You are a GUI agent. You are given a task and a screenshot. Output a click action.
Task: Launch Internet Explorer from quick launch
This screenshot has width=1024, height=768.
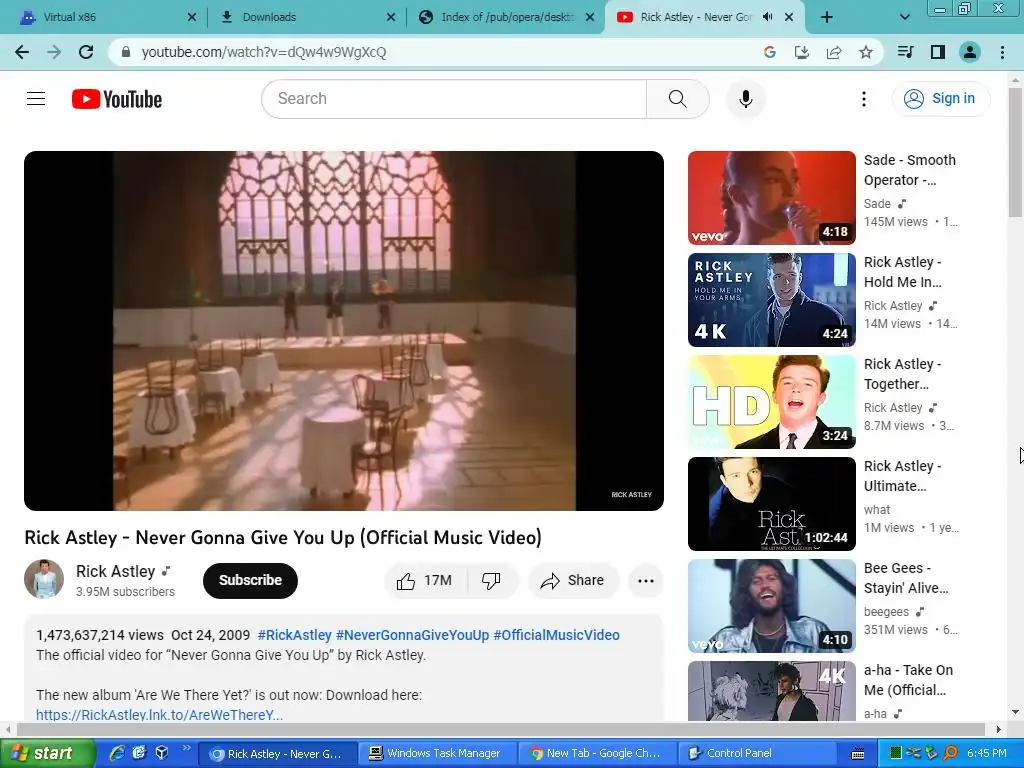click(x=117, y=753)
